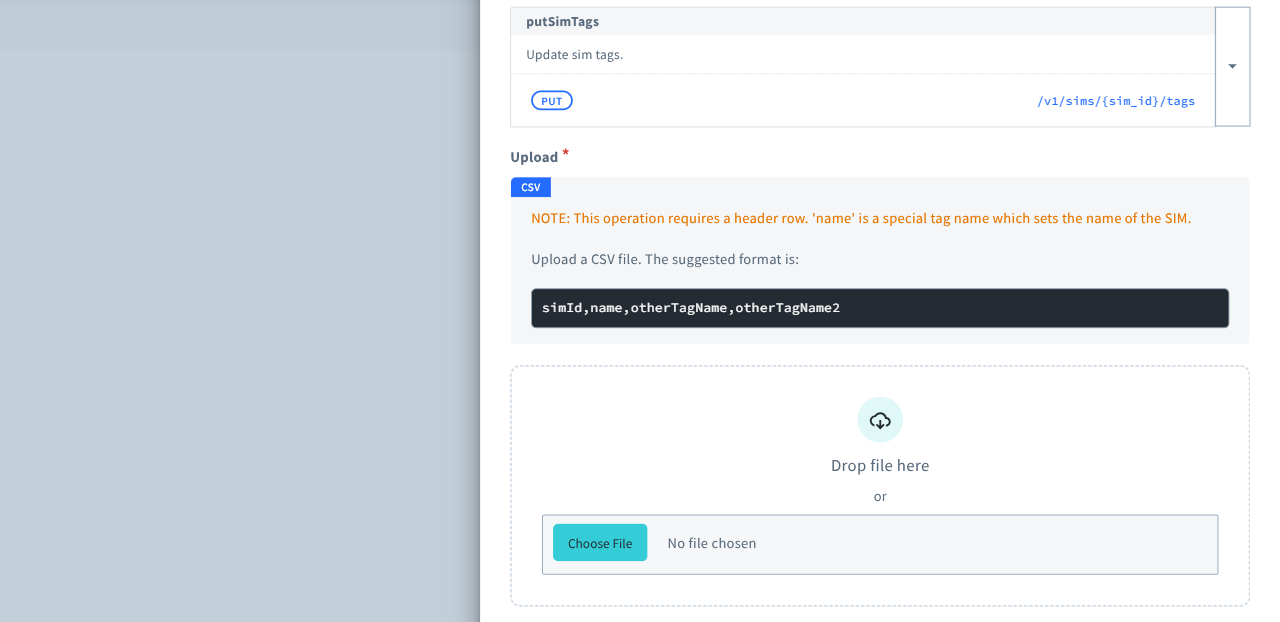Click the scrollbar track beside the chevron
Viewport: 1280px width, 622px height.
pos(1232,110)
